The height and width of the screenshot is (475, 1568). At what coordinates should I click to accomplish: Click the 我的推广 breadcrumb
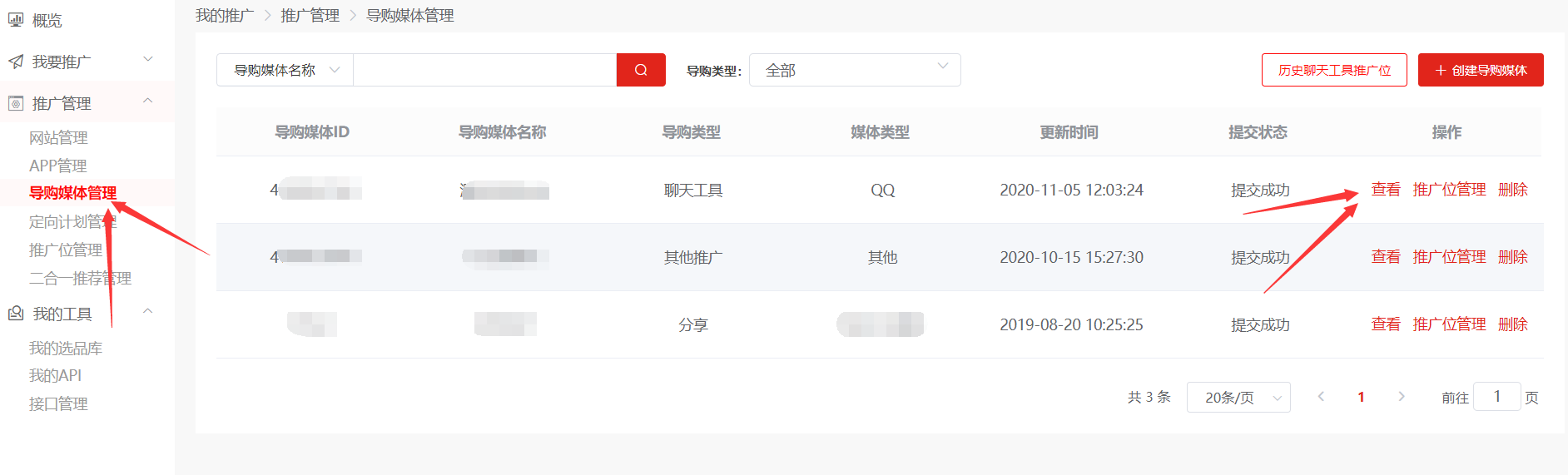(225, 16)
